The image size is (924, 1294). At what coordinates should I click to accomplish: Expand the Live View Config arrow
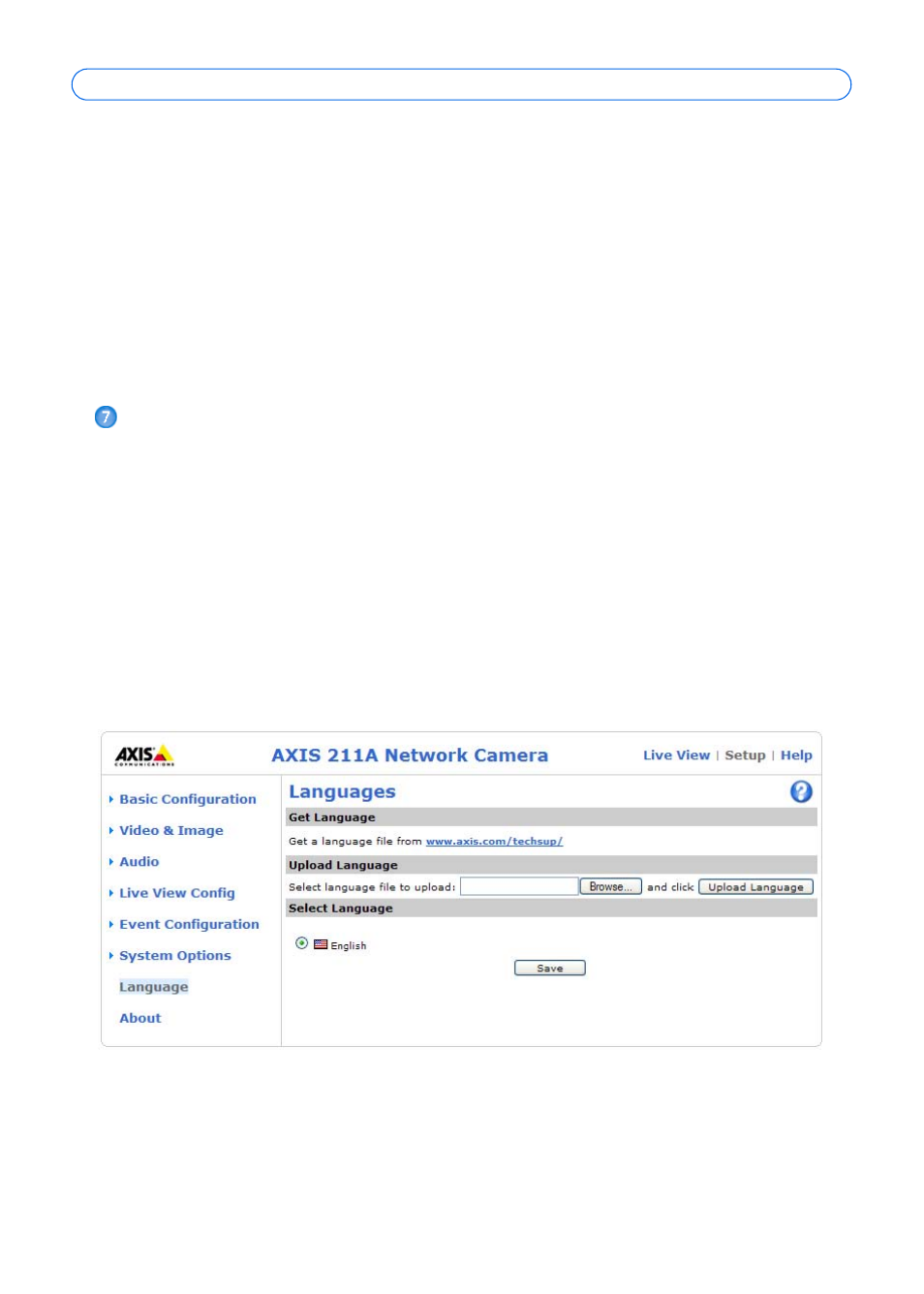(111, 893)
